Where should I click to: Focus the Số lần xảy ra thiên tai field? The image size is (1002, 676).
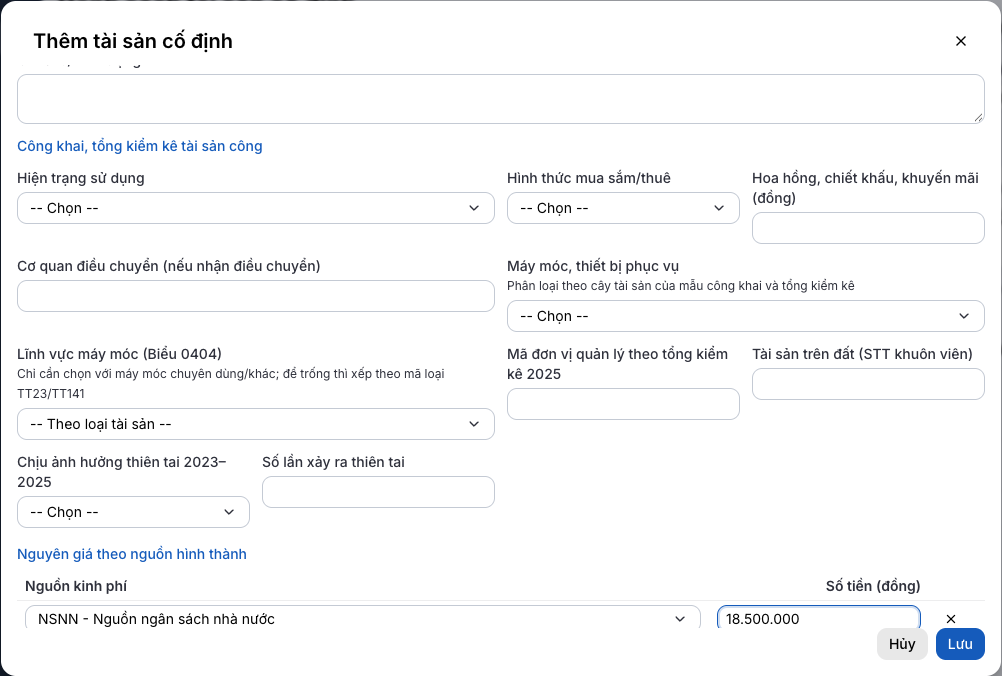click(378, 492)
